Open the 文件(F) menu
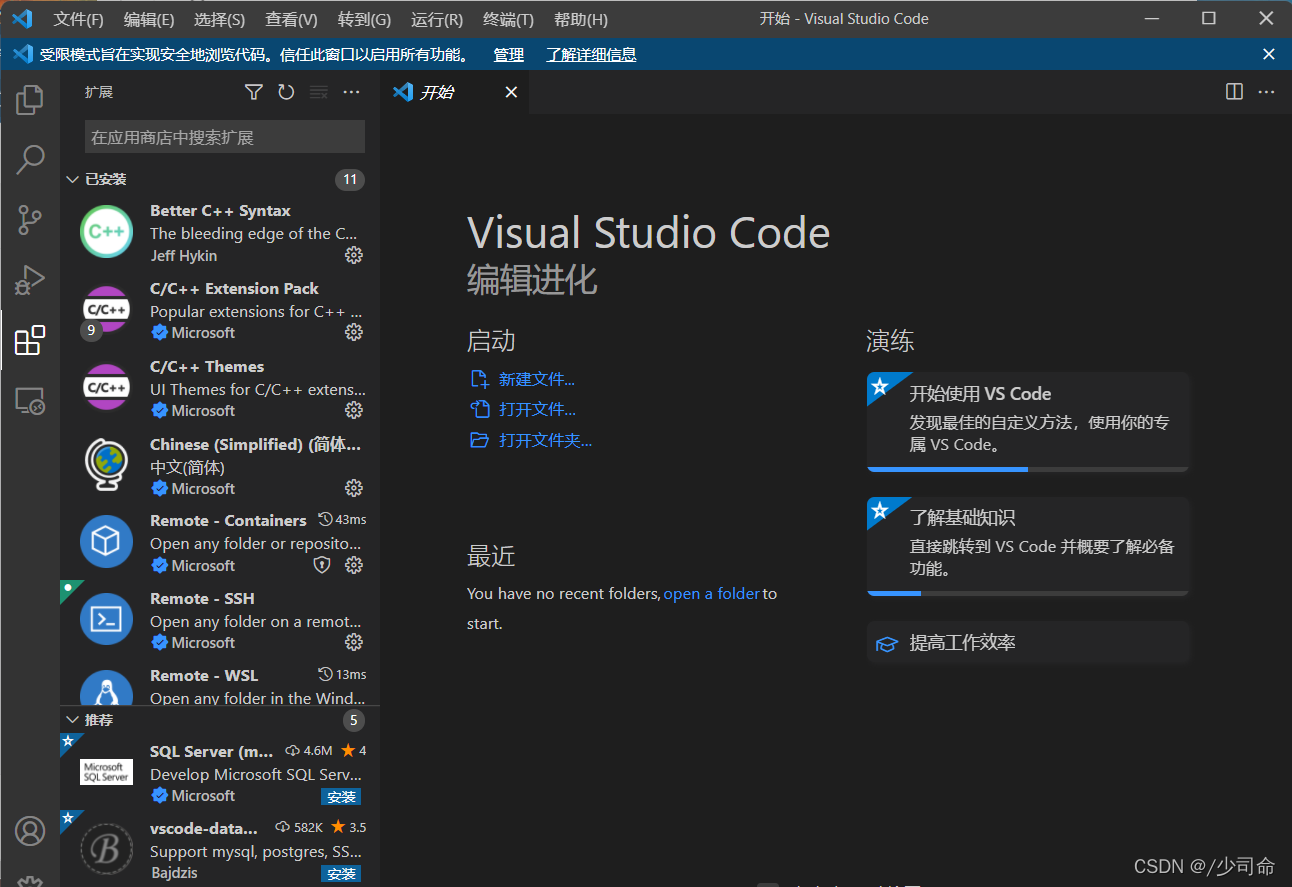 (x=78, y=19)
